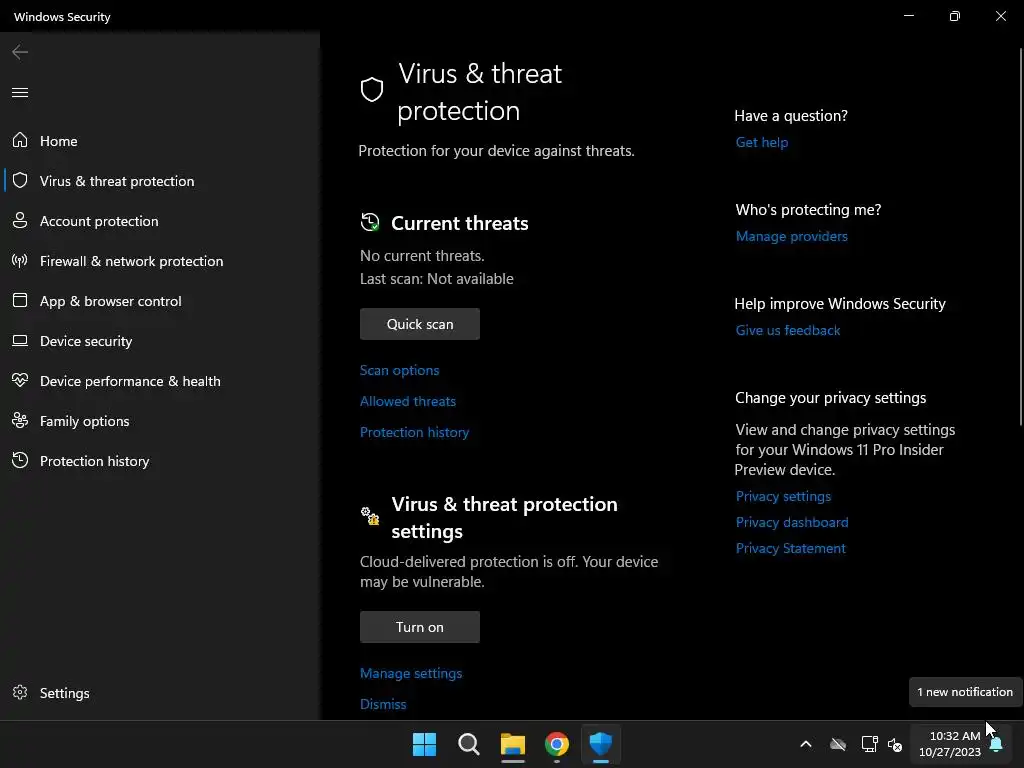Click the 1 new notification tooltip
The height and width of the screenshot is (768, 1024).
click(x=965, y=692)
